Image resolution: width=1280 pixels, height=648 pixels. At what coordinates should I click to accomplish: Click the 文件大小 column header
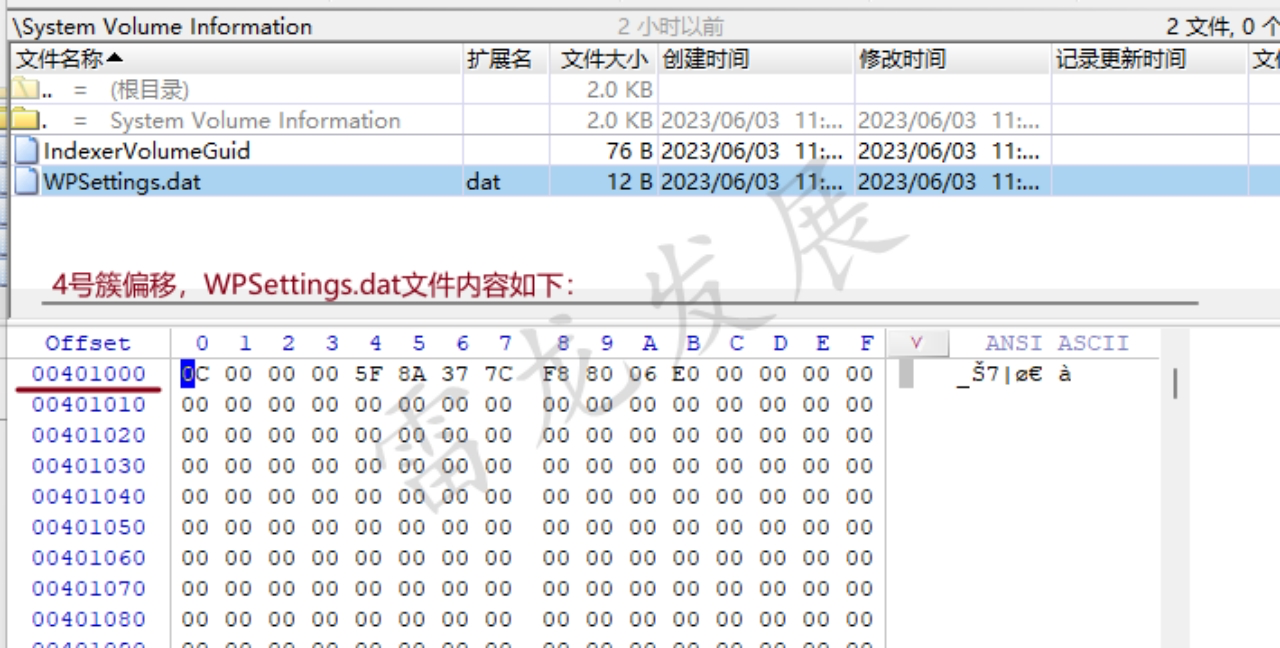point(600,58)
